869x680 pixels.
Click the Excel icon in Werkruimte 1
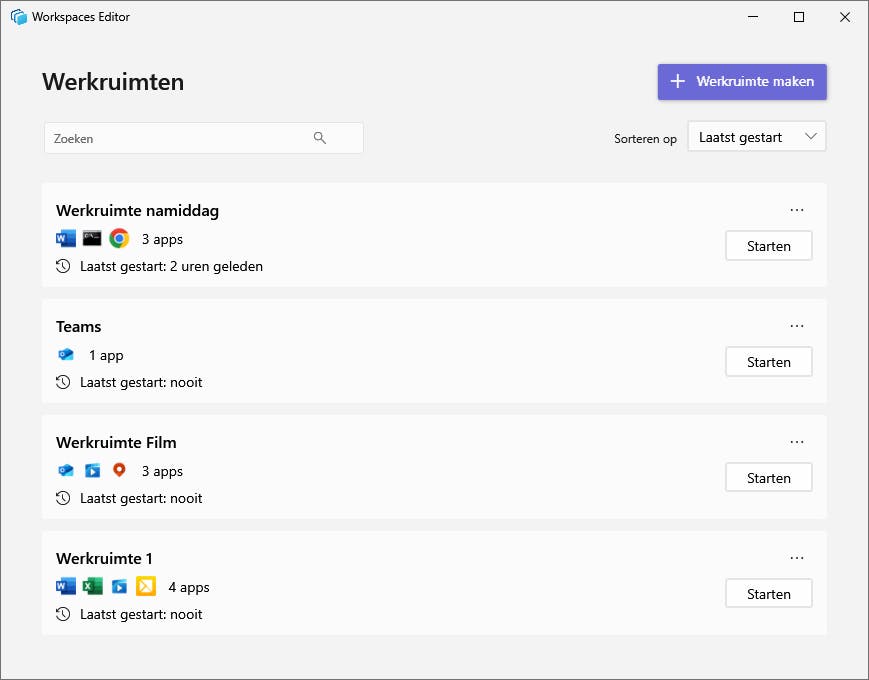tap(92, 587)
